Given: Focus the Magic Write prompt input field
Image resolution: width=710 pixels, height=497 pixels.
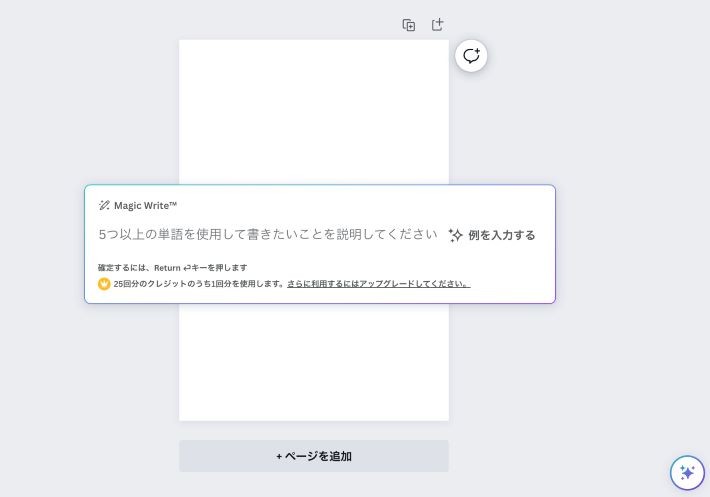Looking at the screenshot, I should [x=268, y=234].
